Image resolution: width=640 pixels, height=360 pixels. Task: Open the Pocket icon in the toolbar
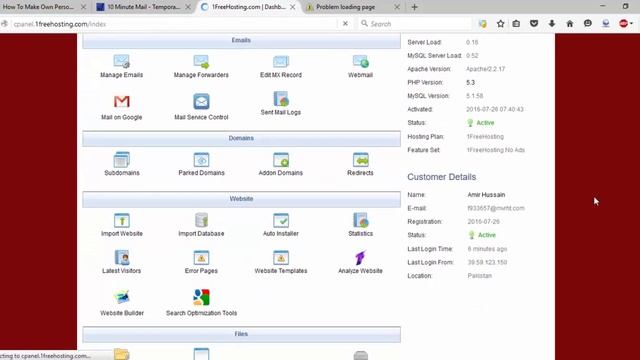tap(534, 24)
